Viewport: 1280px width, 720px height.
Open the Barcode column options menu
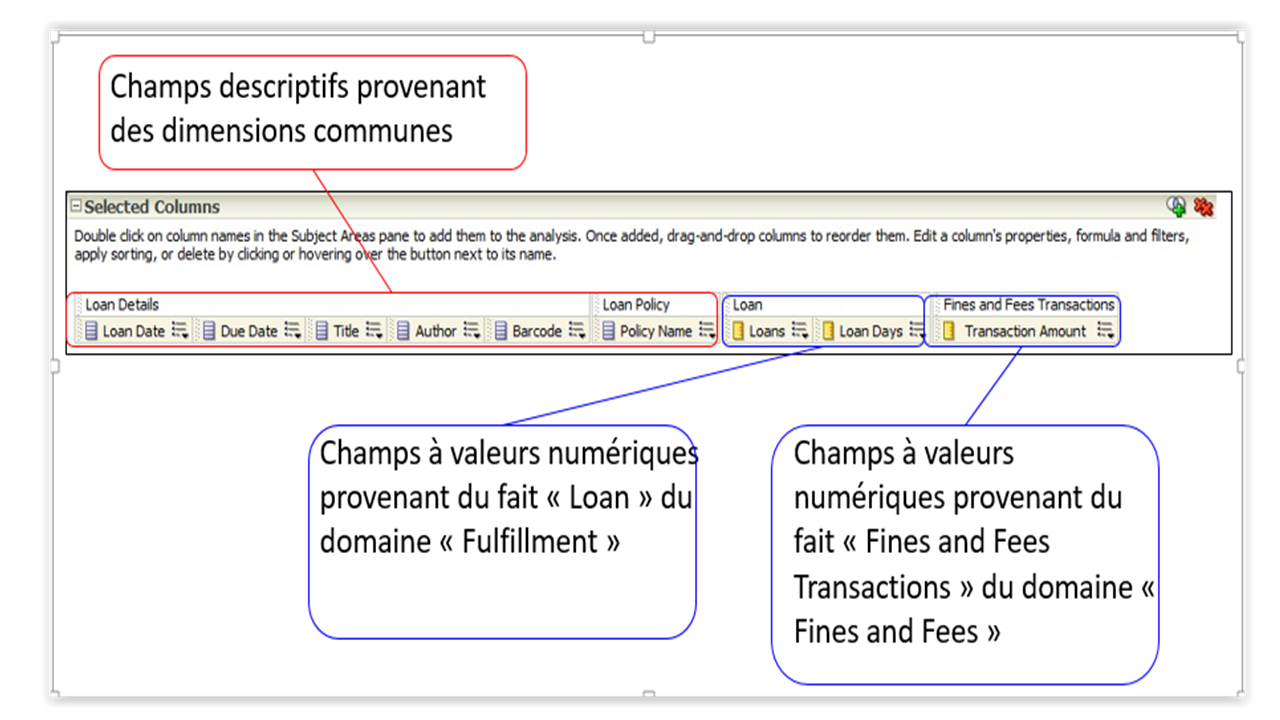577,330
